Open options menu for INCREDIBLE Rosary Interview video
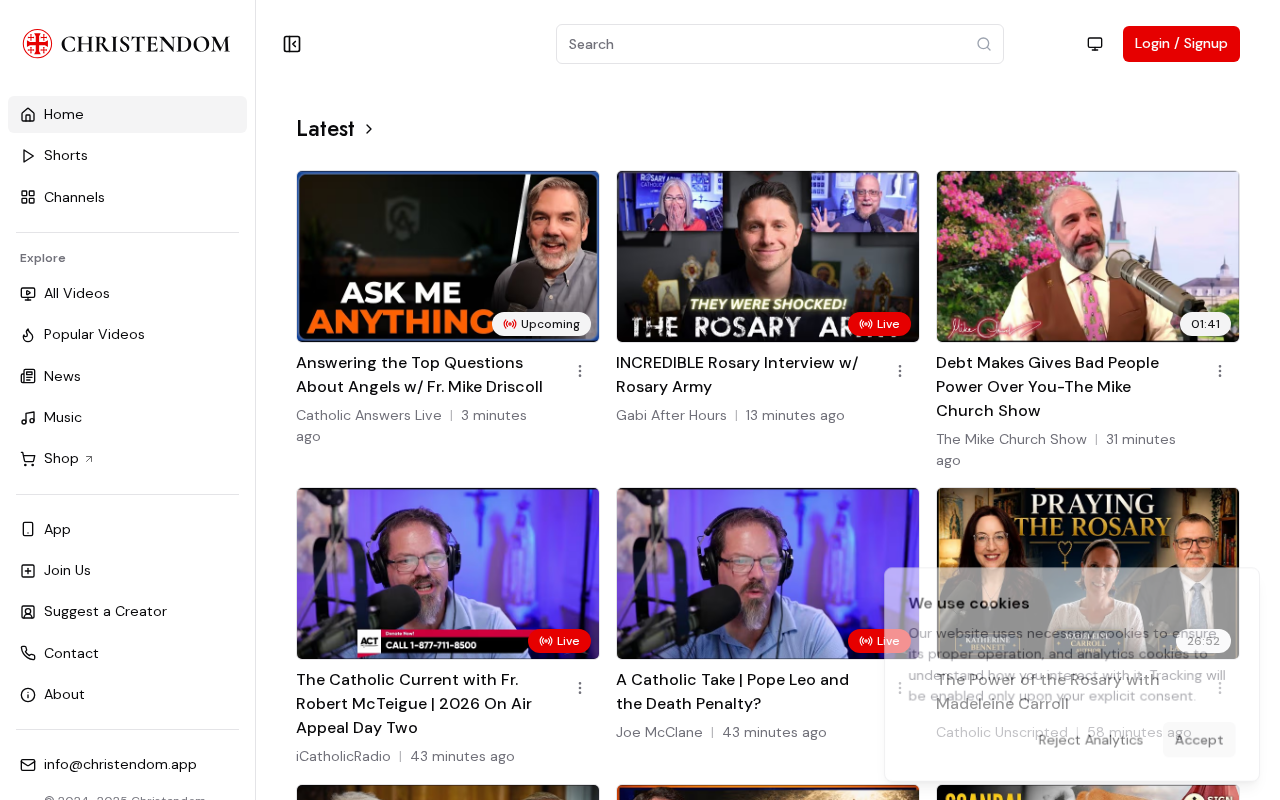Image resolution: width=1280 pixels, height=800 pixels. [900, 371]
